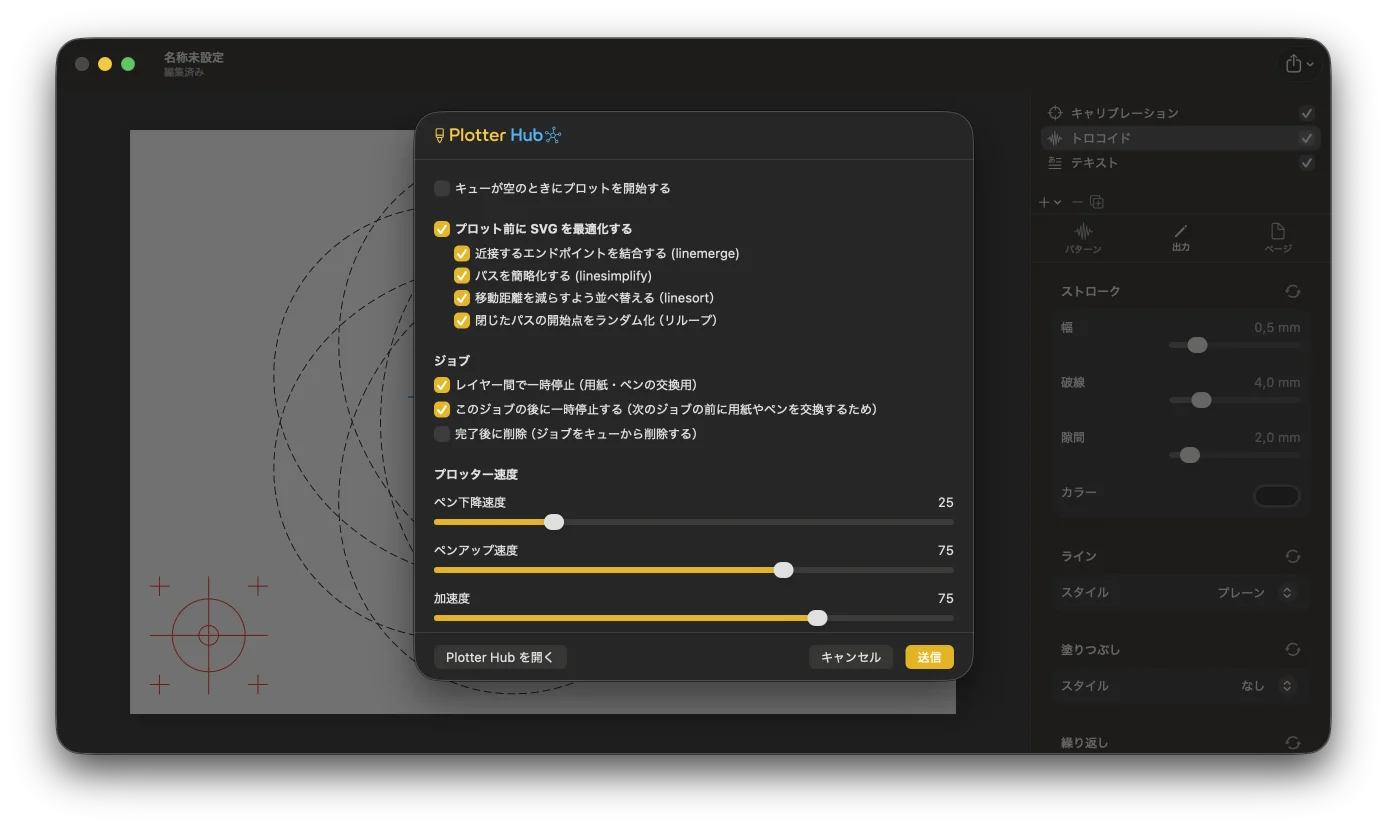This screenshot has width=1387, height=828.
Task: Open the 塗りつぶし スタイル dropdown set to なし
Action: (x=1268, y=686)
